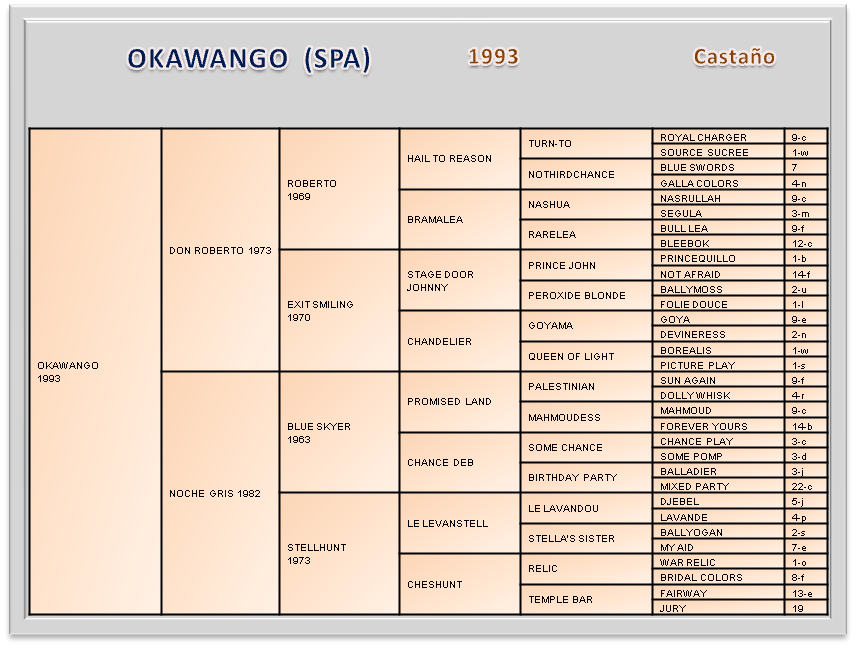
Task: Click the LE LEVANSTELL cell
Action: pos(460,523)
